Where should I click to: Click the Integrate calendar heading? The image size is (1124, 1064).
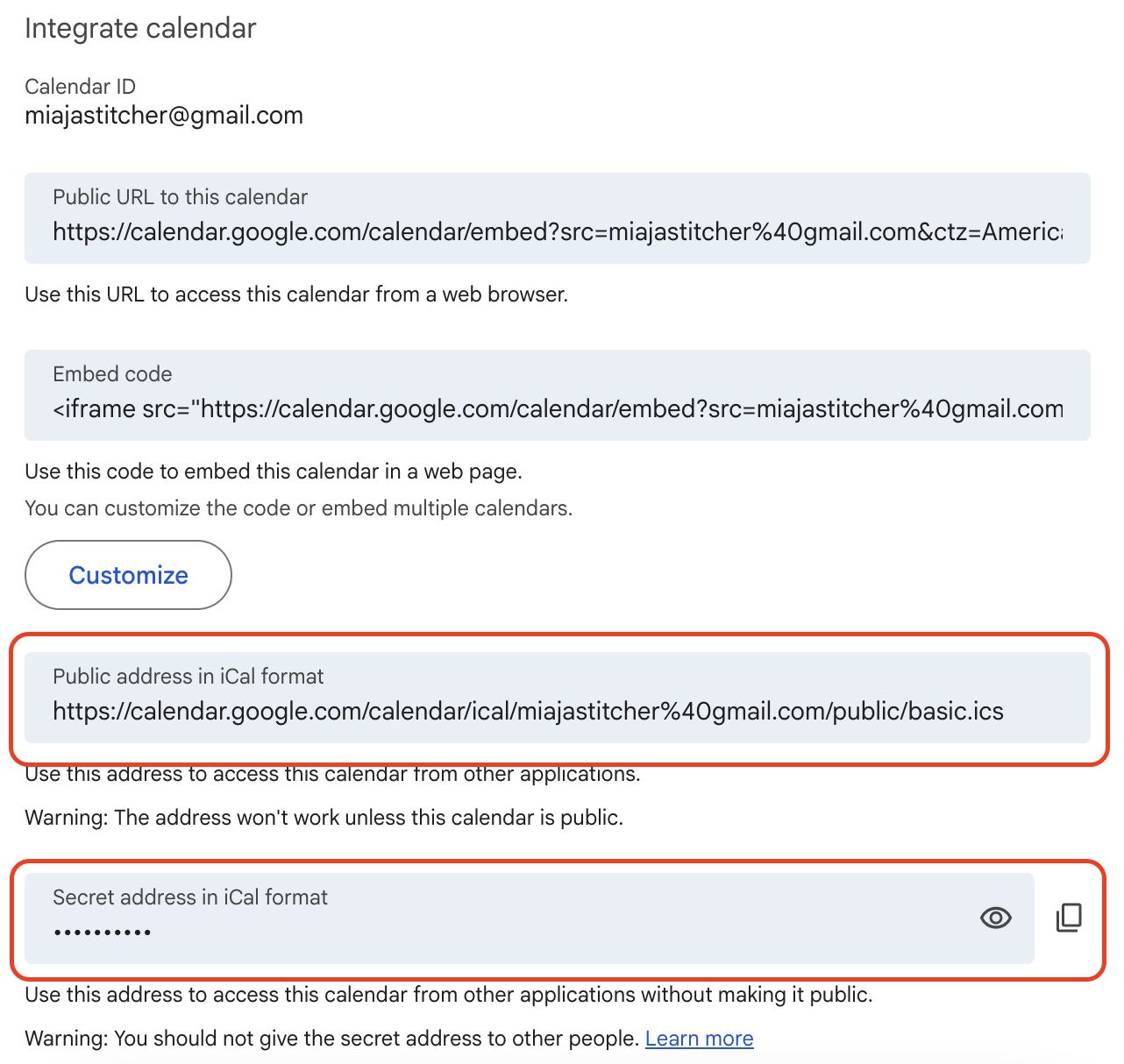[x=140, y=28]
